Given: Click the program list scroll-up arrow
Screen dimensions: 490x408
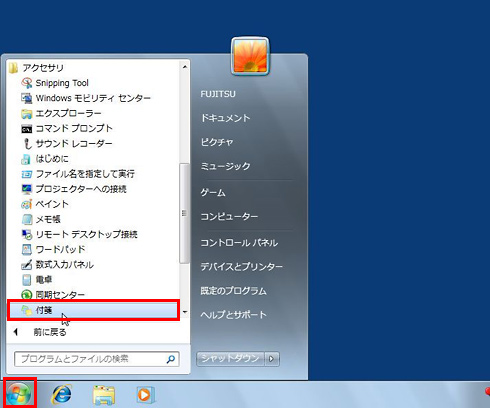Looking at the screenshot, I should [185, 67].
